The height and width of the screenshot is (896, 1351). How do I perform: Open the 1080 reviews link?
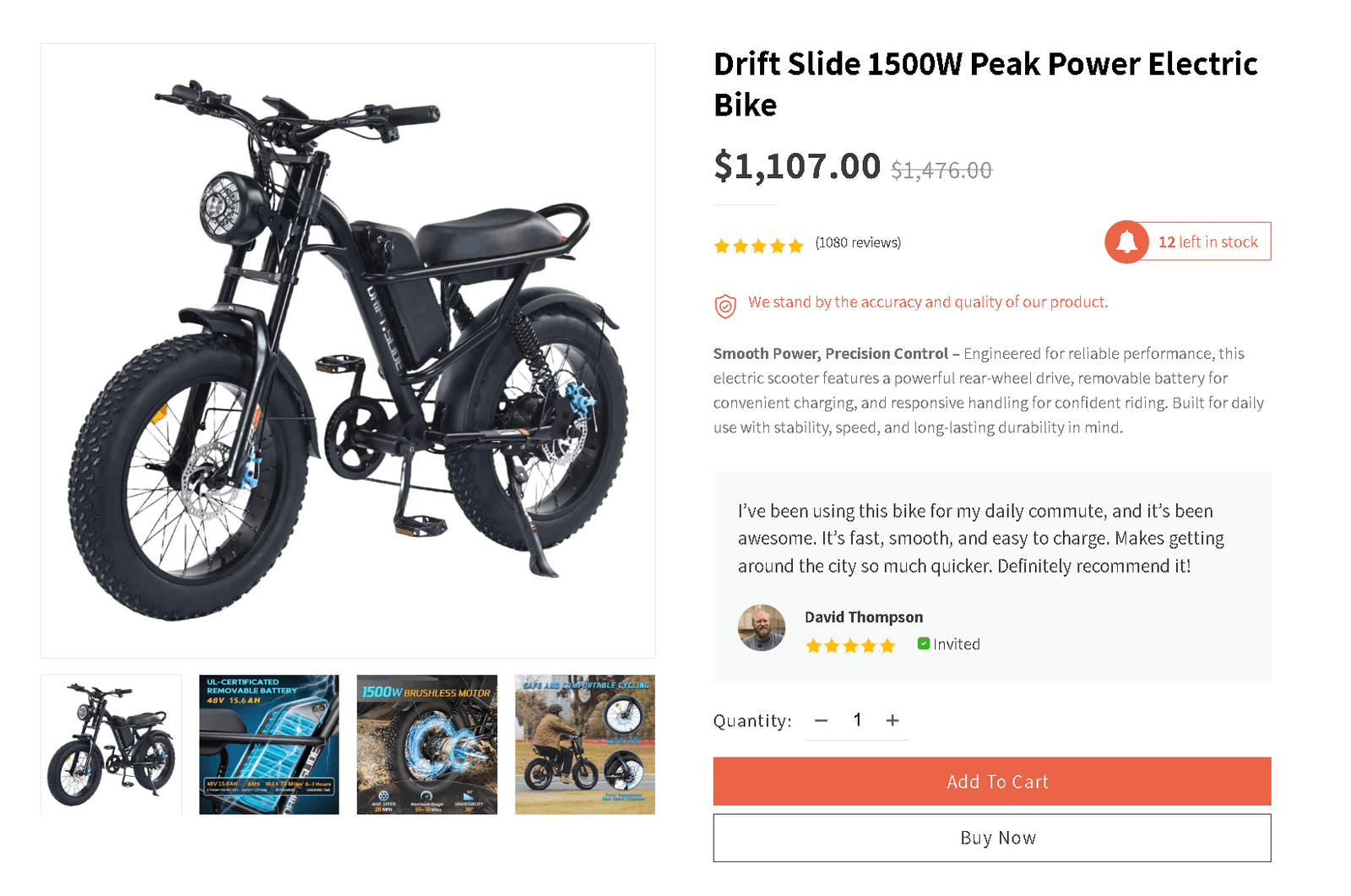pyautogui.click(x=857, y=242)
